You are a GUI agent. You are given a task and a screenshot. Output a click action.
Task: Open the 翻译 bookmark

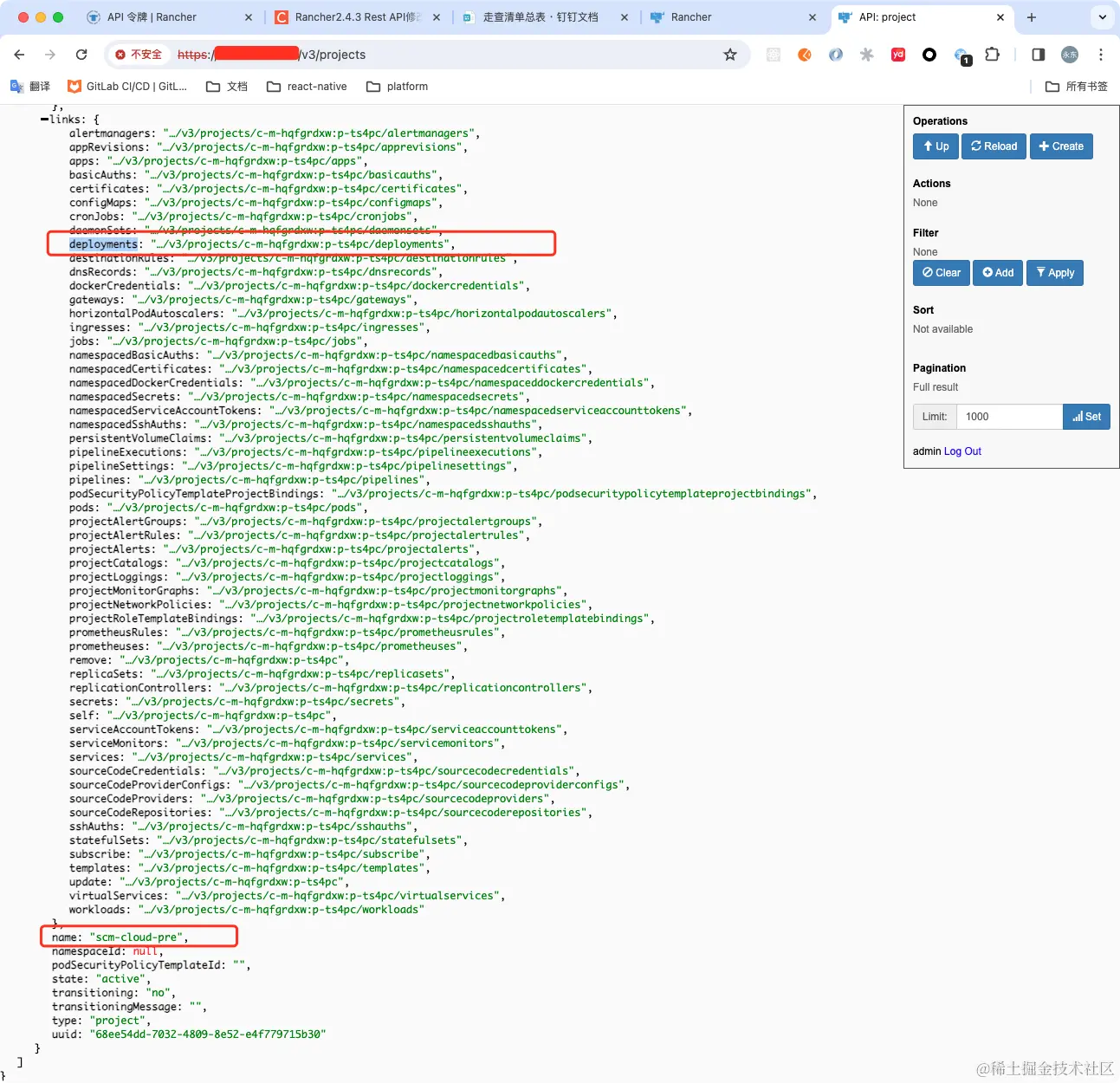(30, 87)
